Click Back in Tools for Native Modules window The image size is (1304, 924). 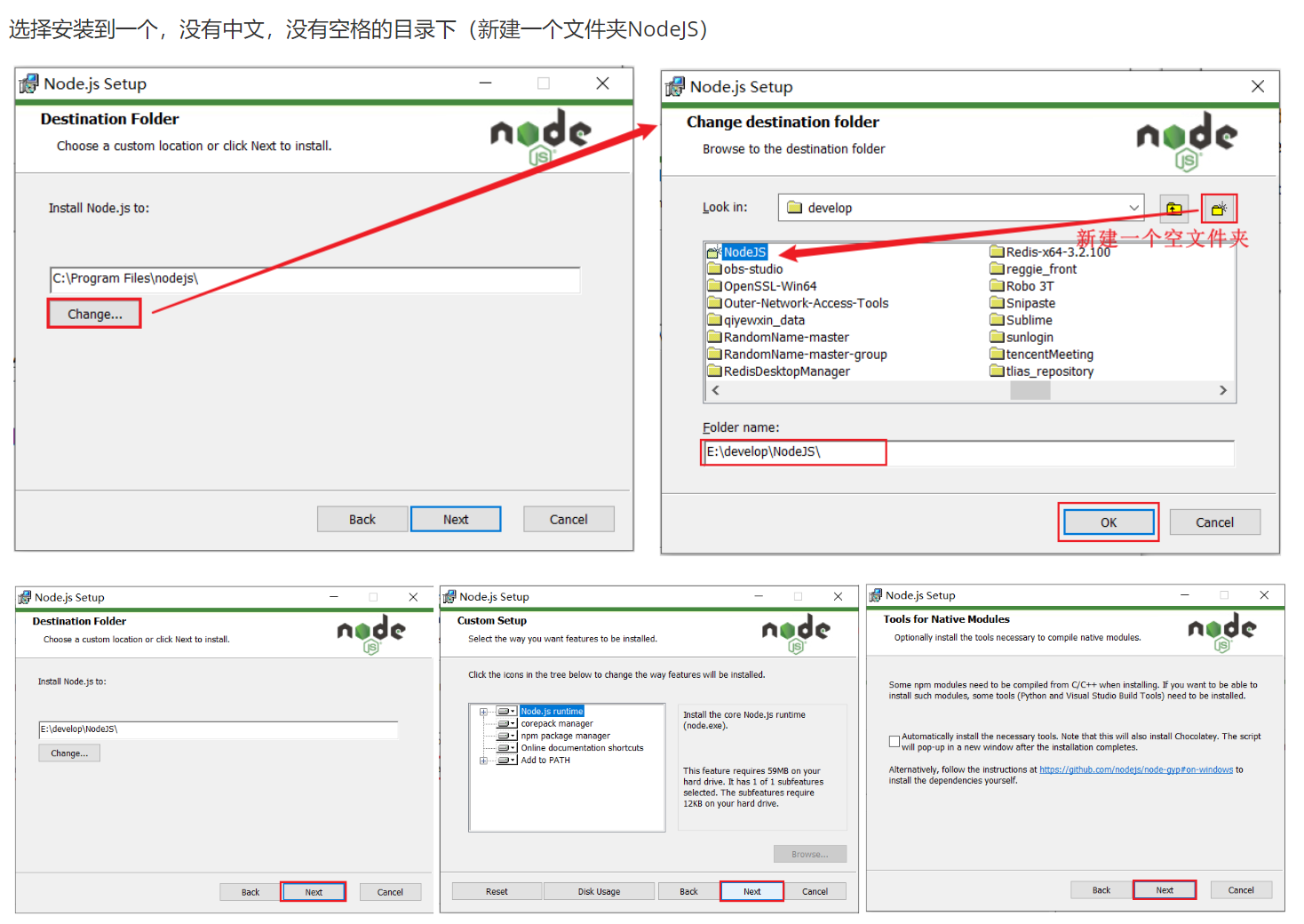[x=1101, y=890]
